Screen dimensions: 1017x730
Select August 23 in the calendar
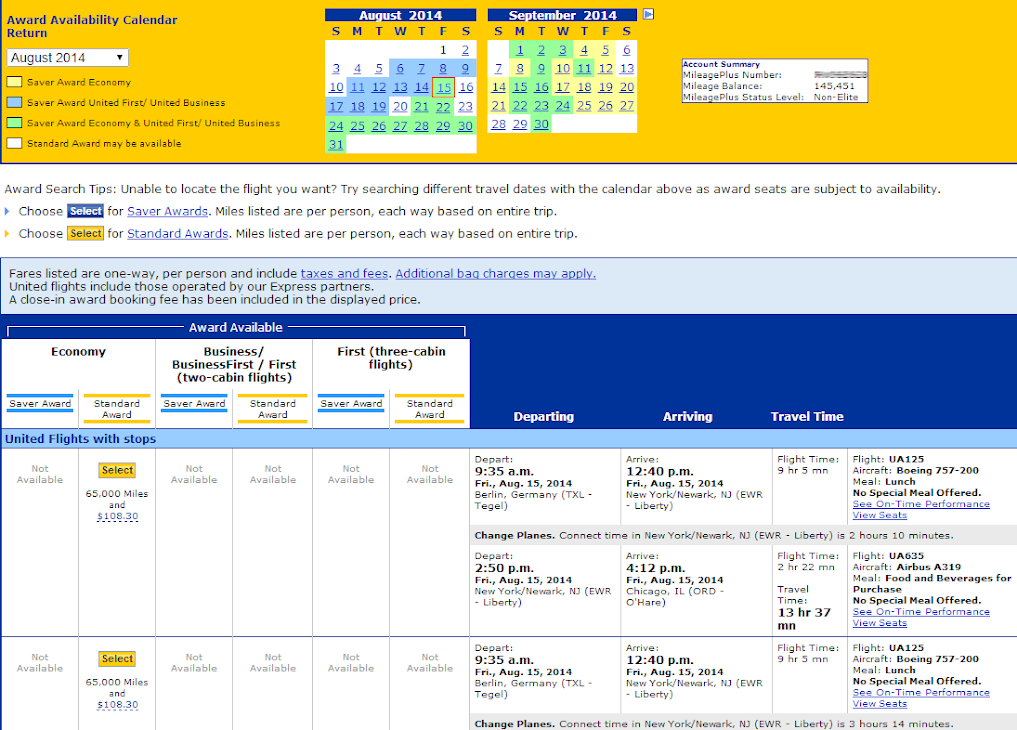[x=466, y=107]
